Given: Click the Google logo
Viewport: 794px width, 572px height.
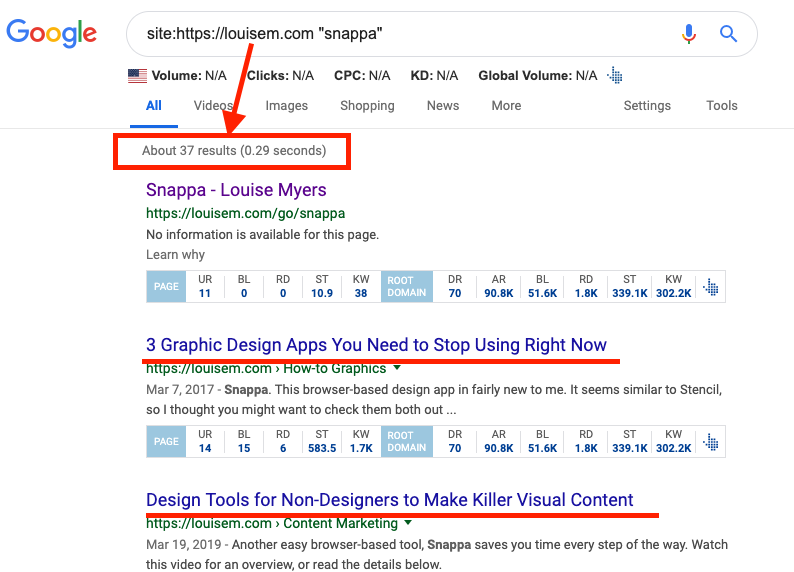Looking at the screenshot, I should [51, 33].
